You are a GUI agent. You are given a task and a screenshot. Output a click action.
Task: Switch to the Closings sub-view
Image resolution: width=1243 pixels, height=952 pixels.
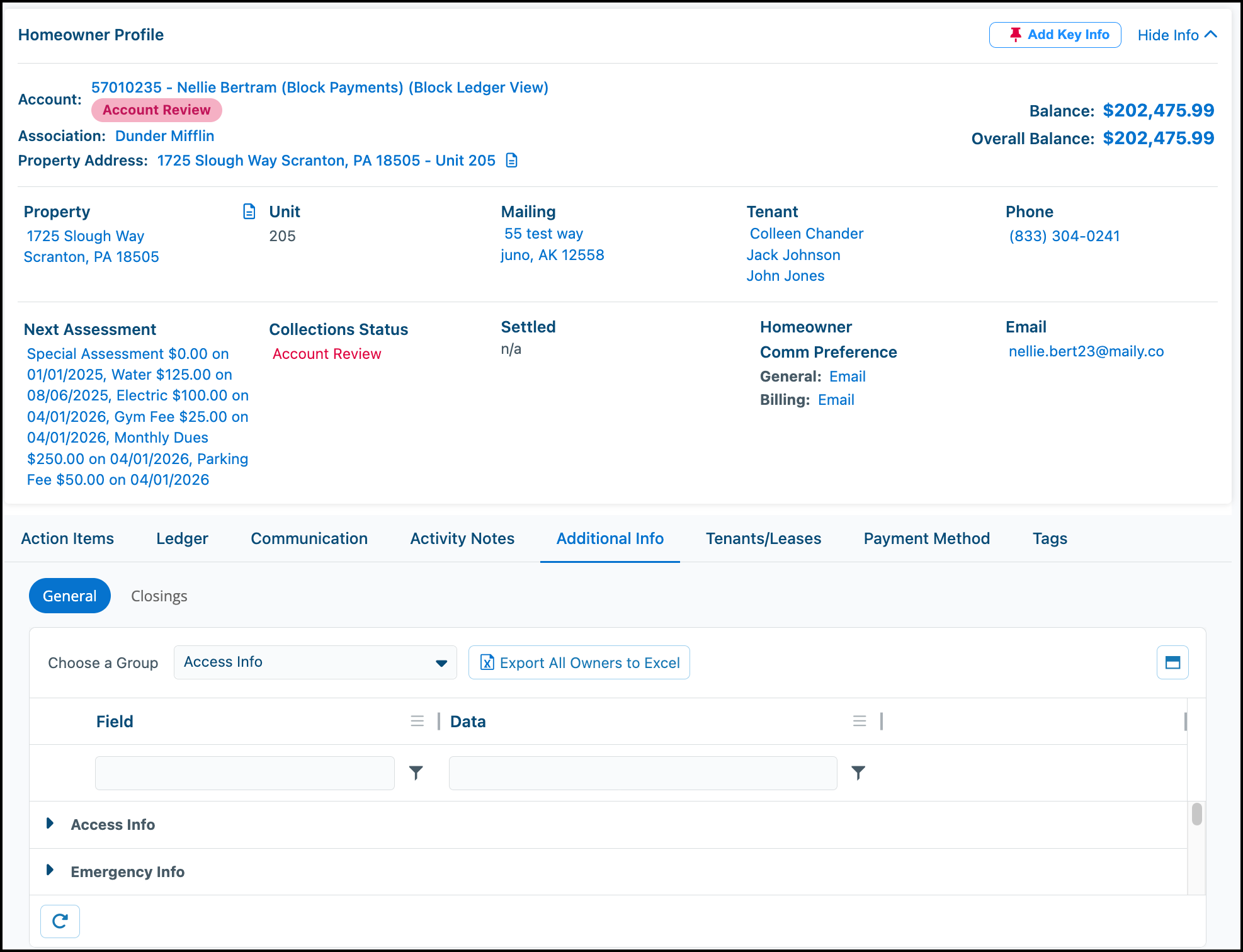(x=159, y=596)
